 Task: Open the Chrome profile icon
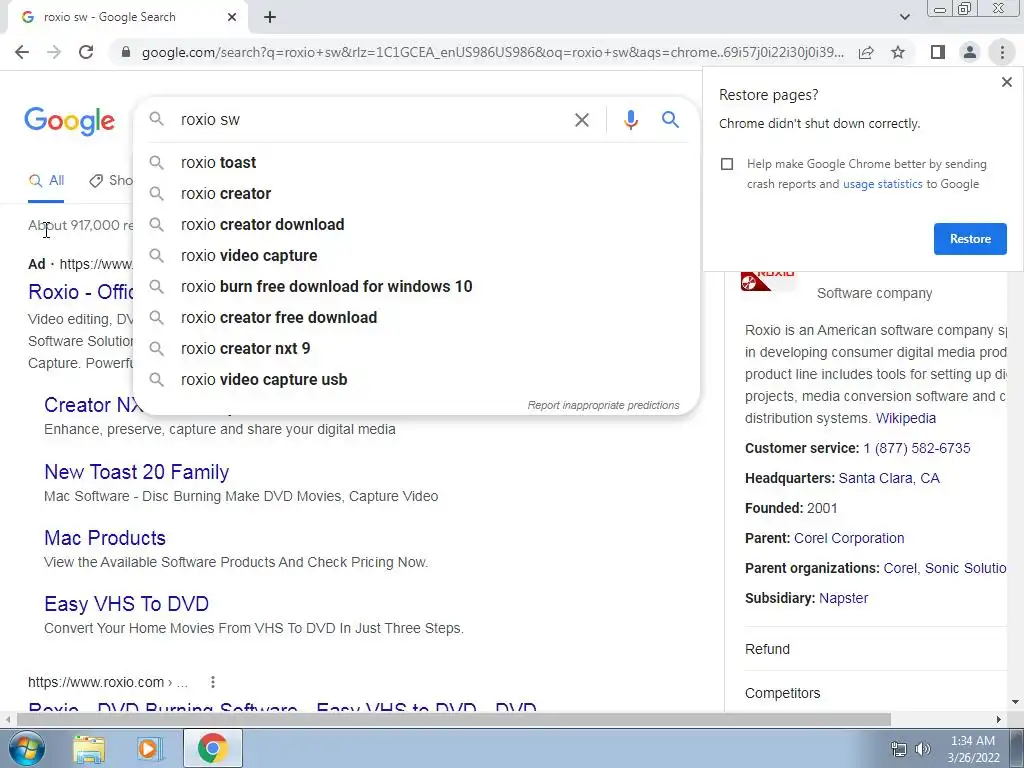pyautogui.click(x=970, y=52)
